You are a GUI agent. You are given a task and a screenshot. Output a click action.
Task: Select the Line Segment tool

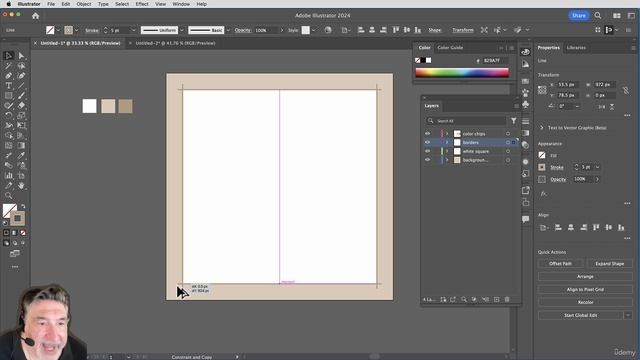[x=21, y=86]
